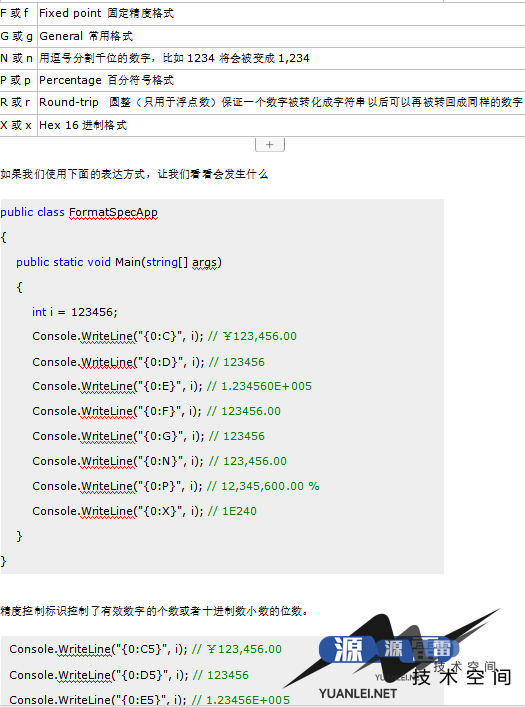Click the WriteLine "{0:E}" code line
This screenshot has height=707, width=525.
point(172,386)
